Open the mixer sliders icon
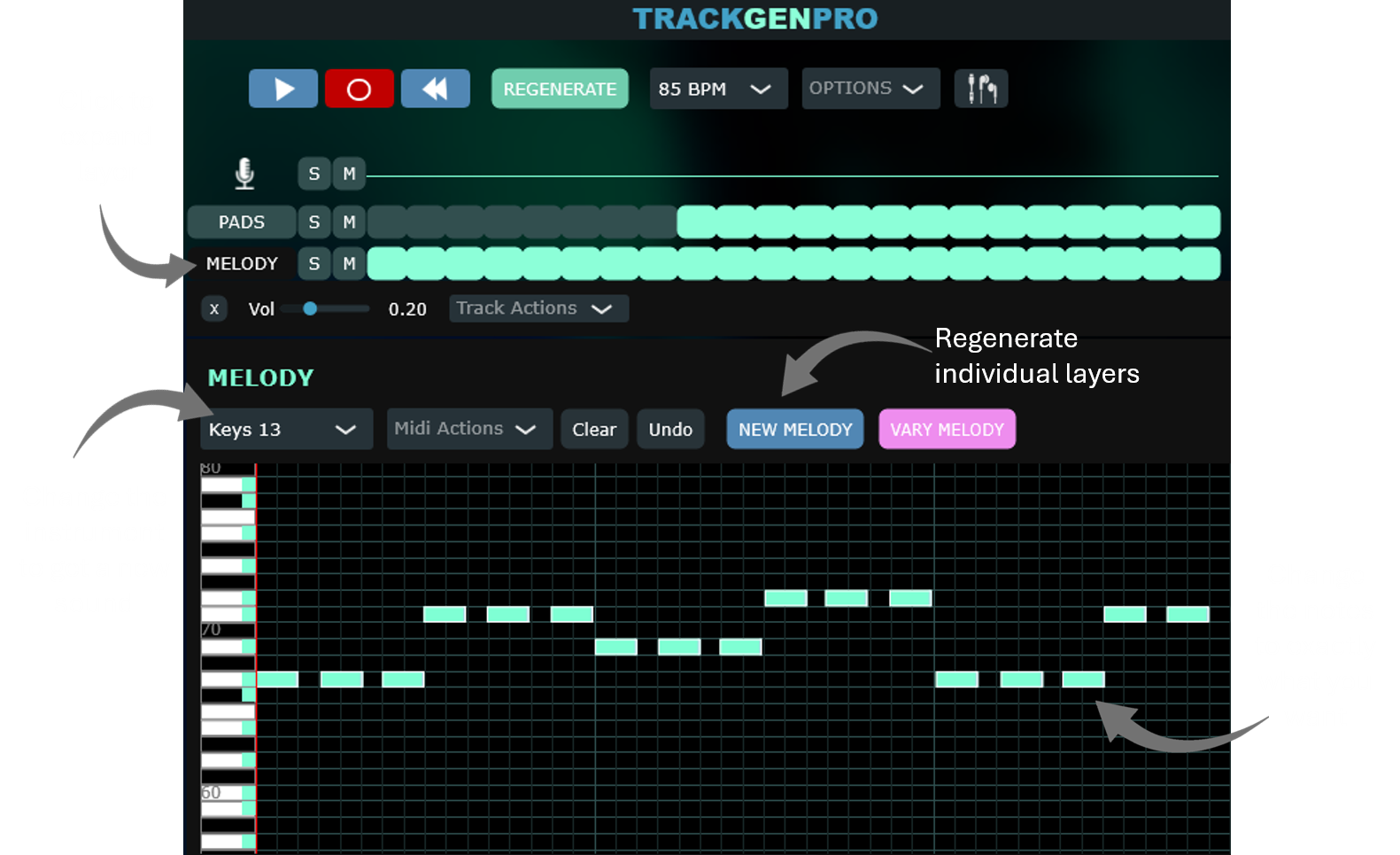The image size is (1400, 855). (981, 89)
